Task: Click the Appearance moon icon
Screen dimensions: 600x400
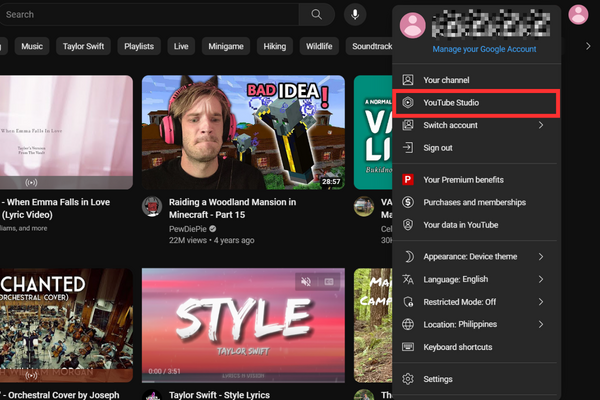Action: (x=409, y=256)
